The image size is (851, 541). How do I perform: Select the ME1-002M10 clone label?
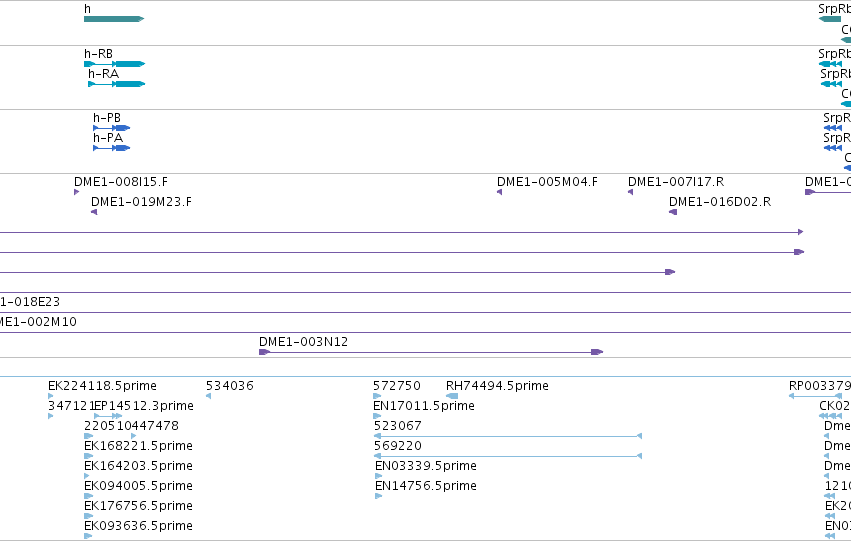tap(38, 322)
